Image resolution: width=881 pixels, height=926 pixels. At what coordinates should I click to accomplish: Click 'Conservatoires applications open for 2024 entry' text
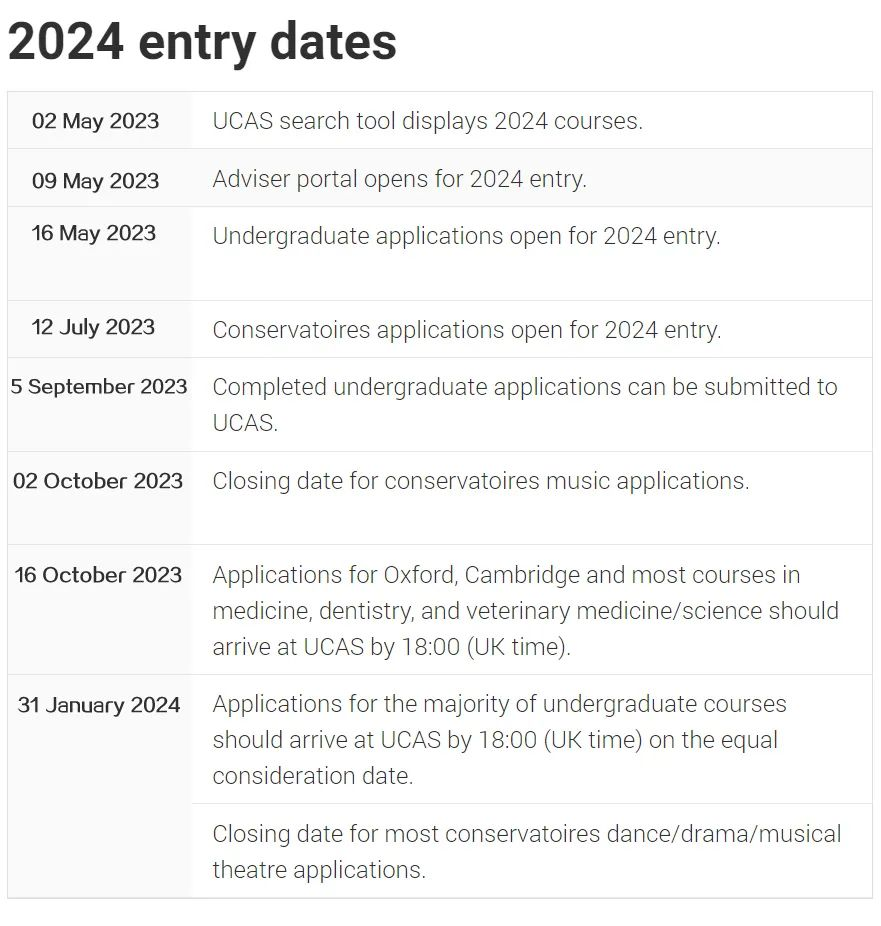(466, 330)
